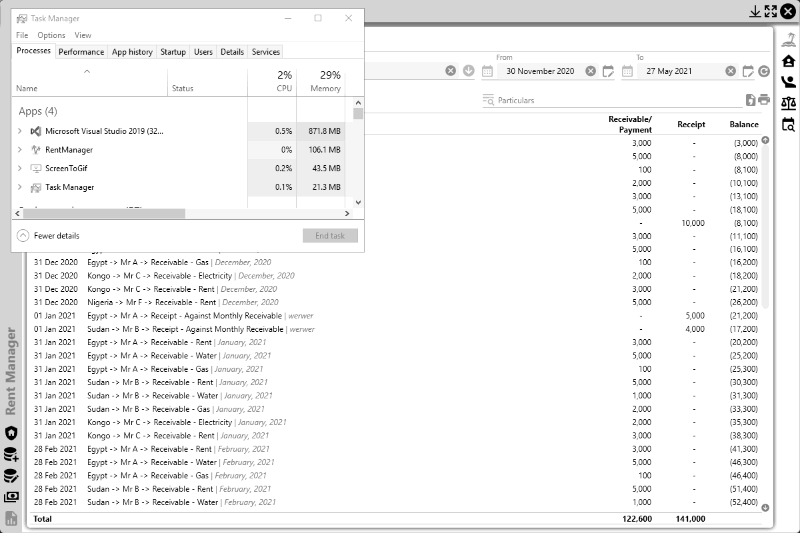
Task: Select row 'Nigeria -> Mr F -> Receivable - Rent'
Action: [x=395, y=302]
